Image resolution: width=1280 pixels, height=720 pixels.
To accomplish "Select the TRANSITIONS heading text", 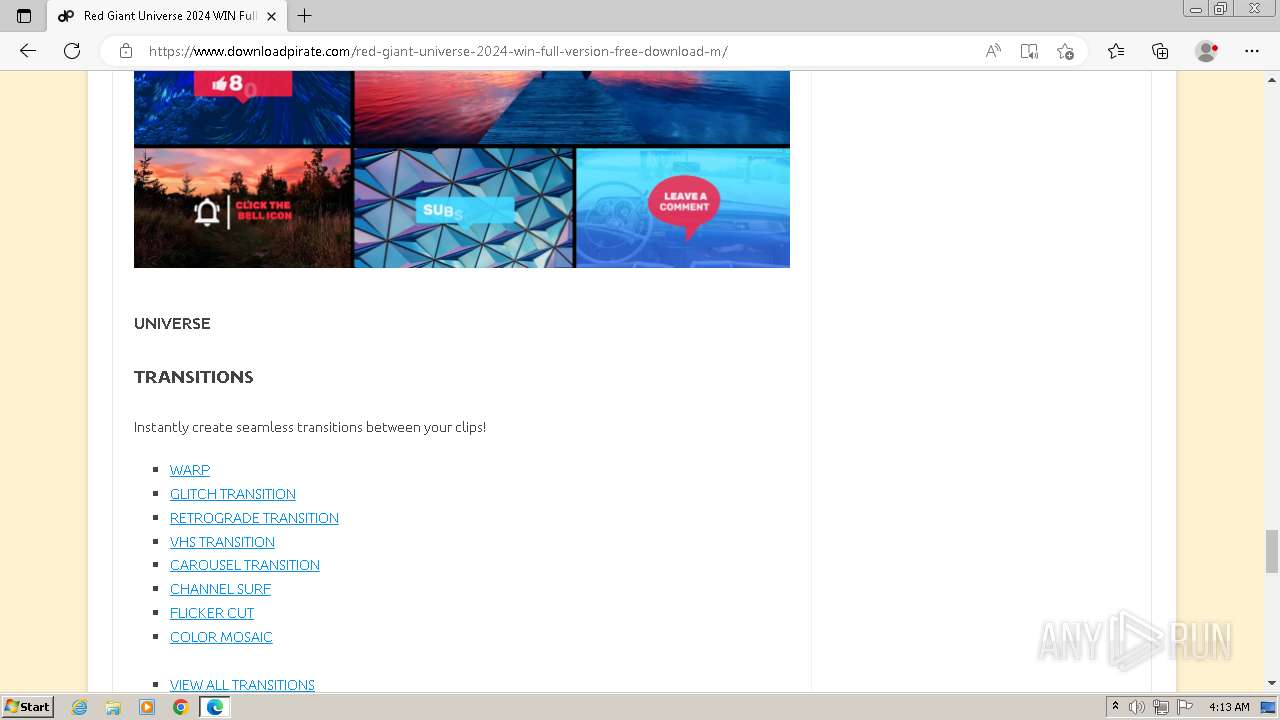I will pyautogui.click(x=194, y=377).
